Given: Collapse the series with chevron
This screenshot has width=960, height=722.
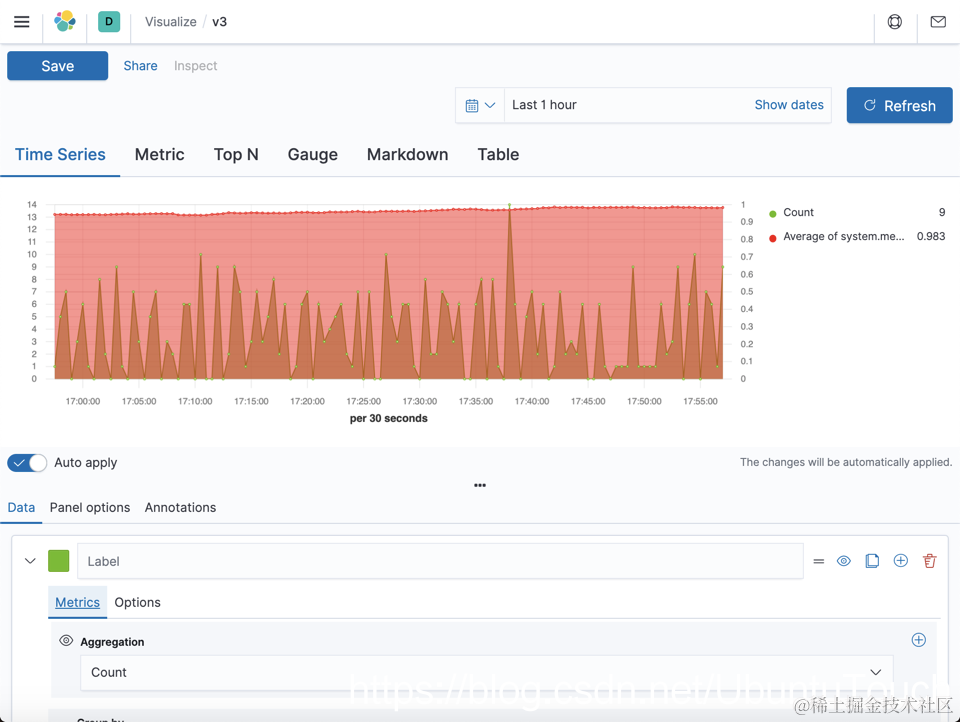Looking at the screenshot, I should (30, 561).
